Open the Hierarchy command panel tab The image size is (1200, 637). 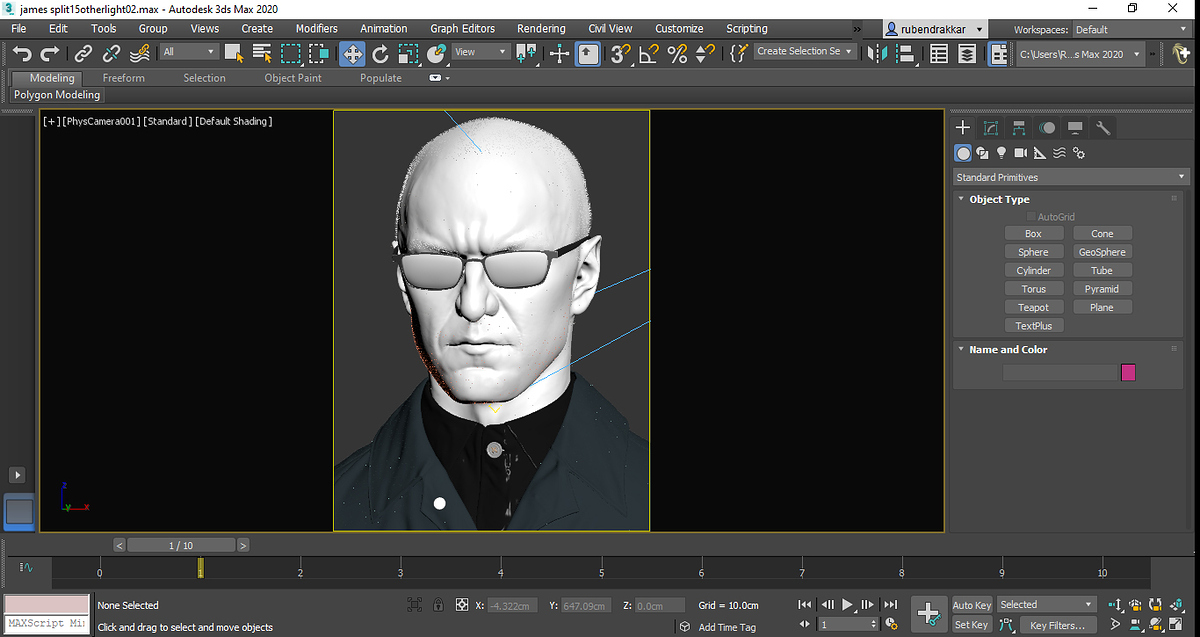pyautogui.click(x=1019, y=128)
